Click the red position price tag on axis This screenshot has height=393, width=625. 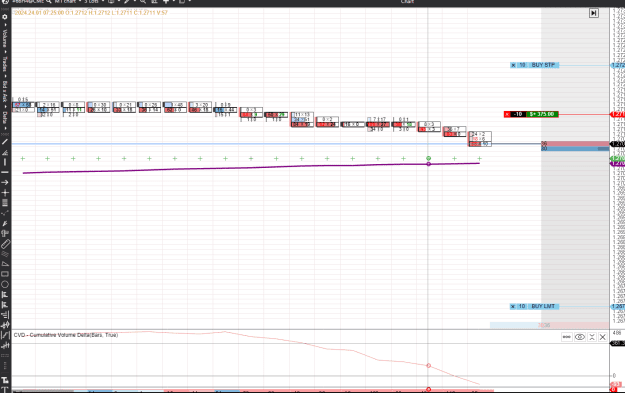(x=618, y=114)
